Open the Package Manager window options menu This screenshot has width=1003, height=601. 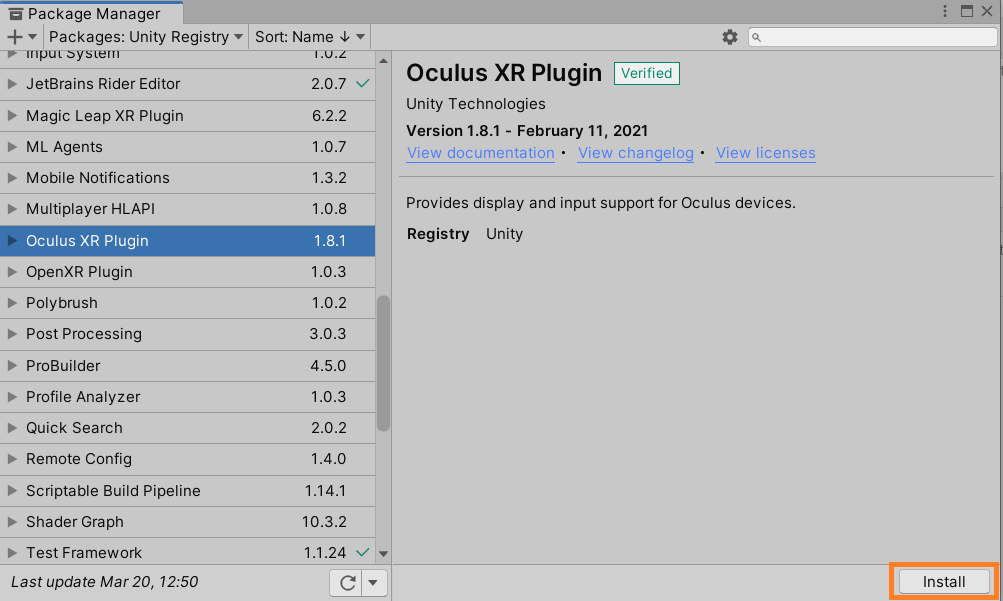[x=944, y=10]
